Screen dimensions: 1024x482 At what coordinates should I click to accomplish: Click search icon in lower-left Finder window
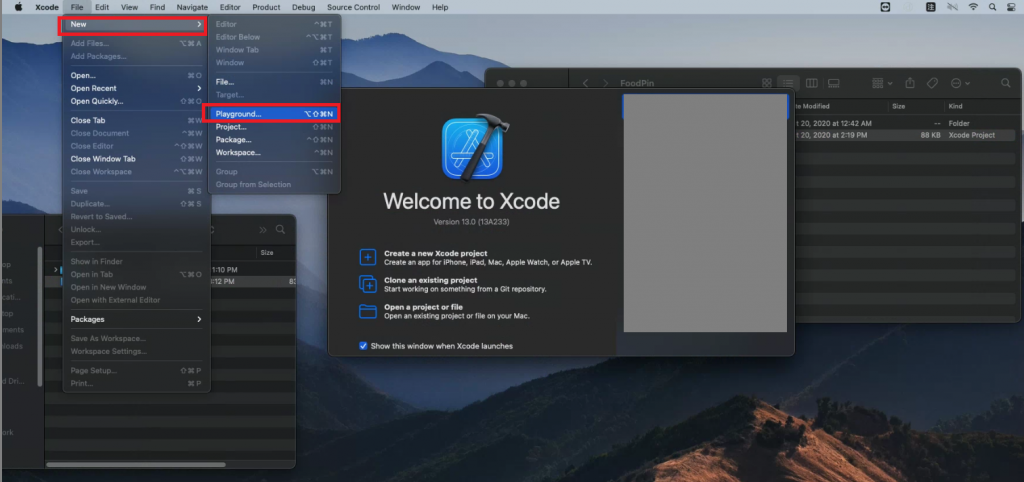280,229
